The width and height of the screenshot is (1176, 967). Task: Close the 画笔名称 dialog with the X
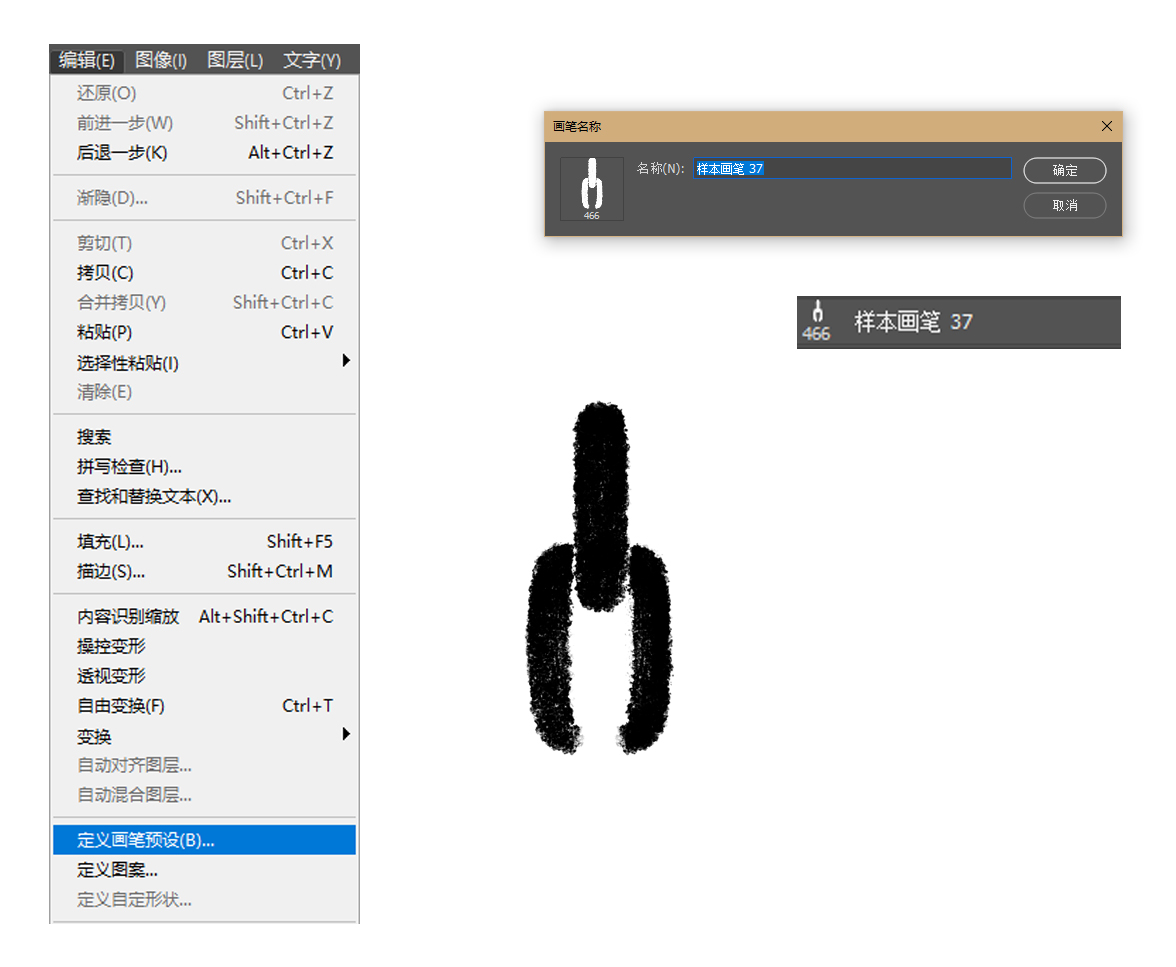coord(1106,126)
